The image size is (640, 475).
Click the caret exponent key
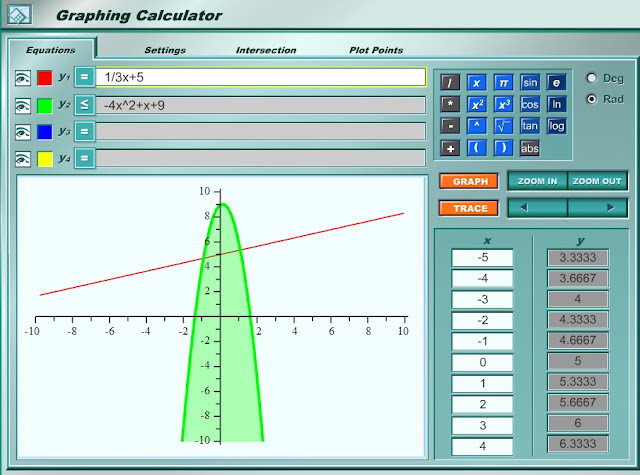(476, 126)
